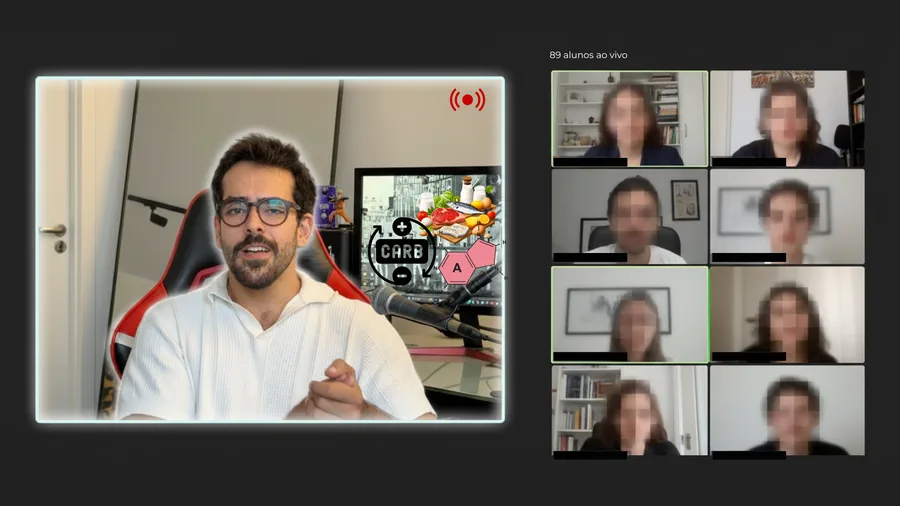Select green-bordered tile with framed sketch artwork
The width and height of the screenshot is (900, 506).
click(x=630, y=314)
